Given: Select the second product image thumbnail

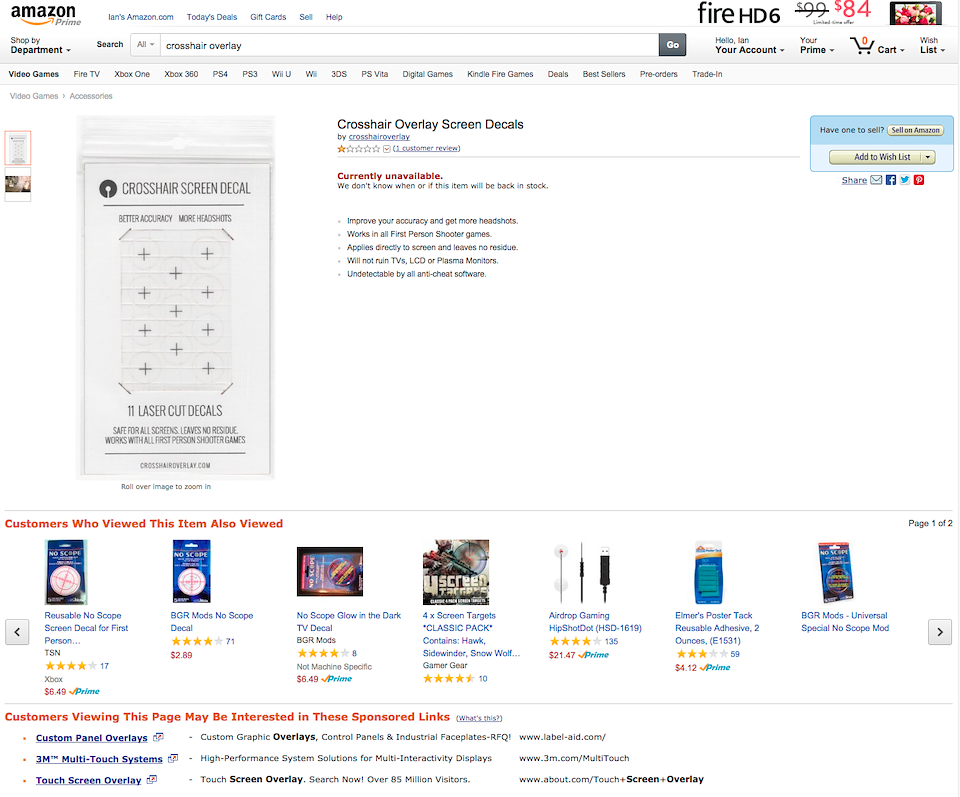Looking at the screenshot, I should click(x=18, y=184).
